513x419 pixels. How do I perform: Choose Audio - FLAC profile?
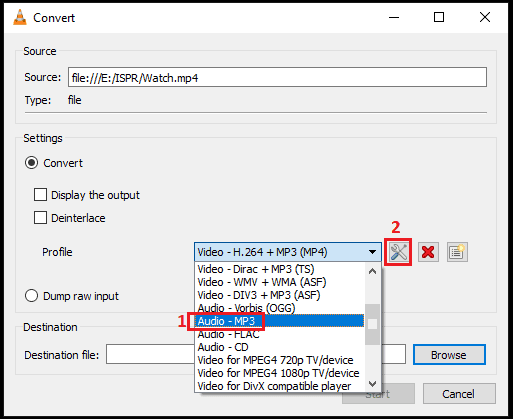pos(279,334)
